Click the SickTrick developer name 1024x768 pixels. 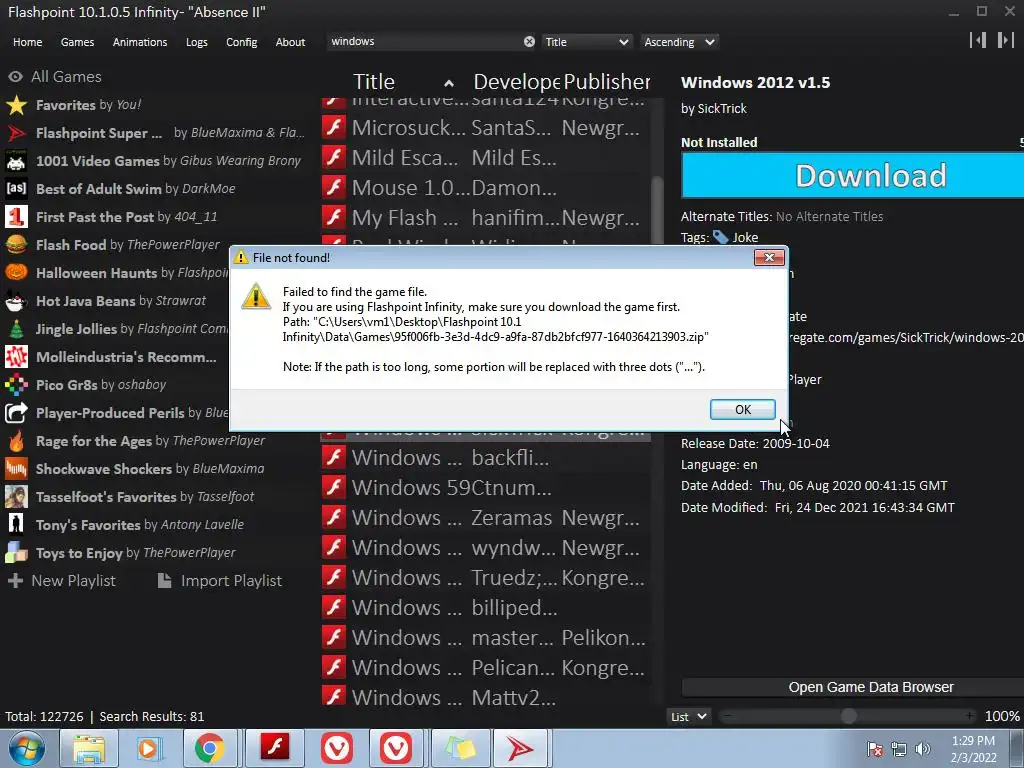click(722, 109)
